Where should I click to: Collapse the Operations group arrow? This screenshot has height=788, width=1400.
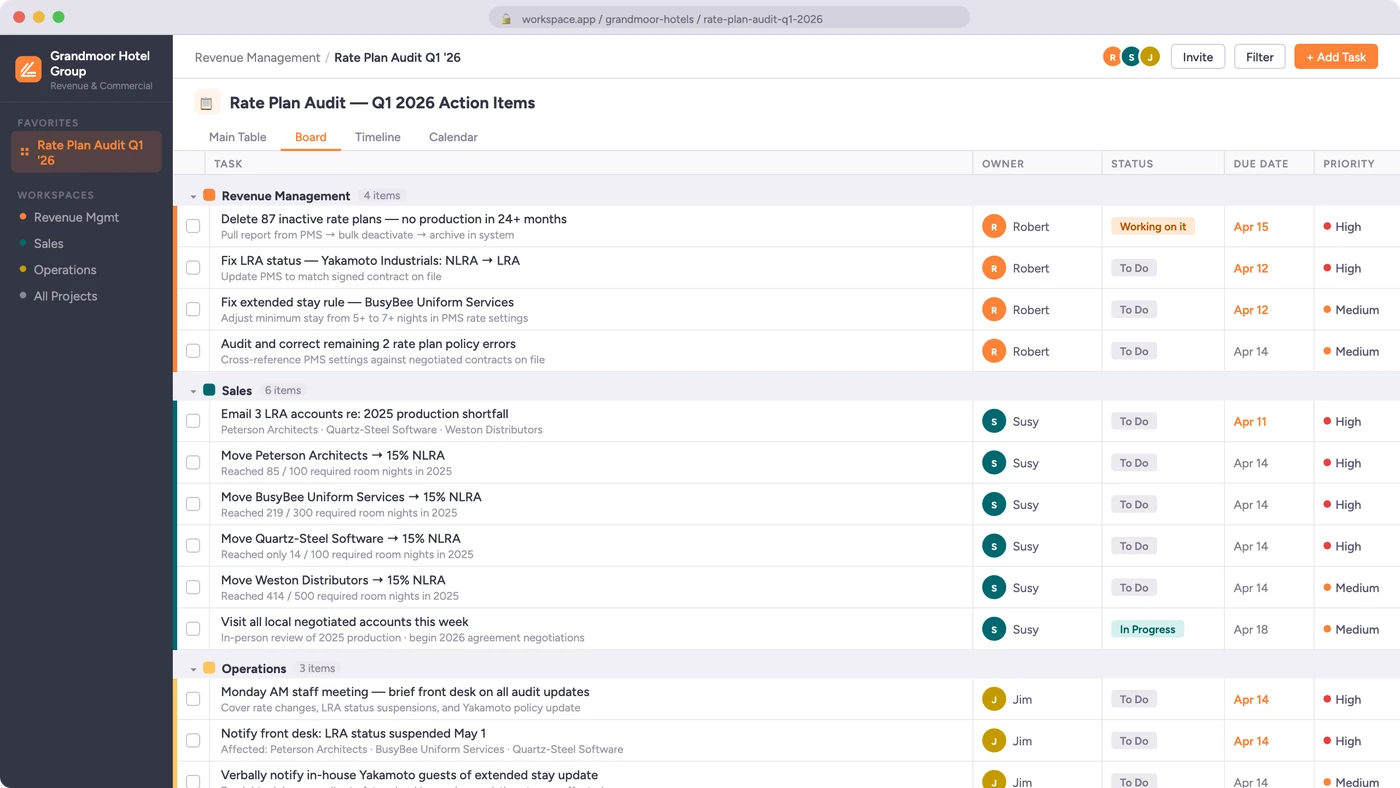193,669
